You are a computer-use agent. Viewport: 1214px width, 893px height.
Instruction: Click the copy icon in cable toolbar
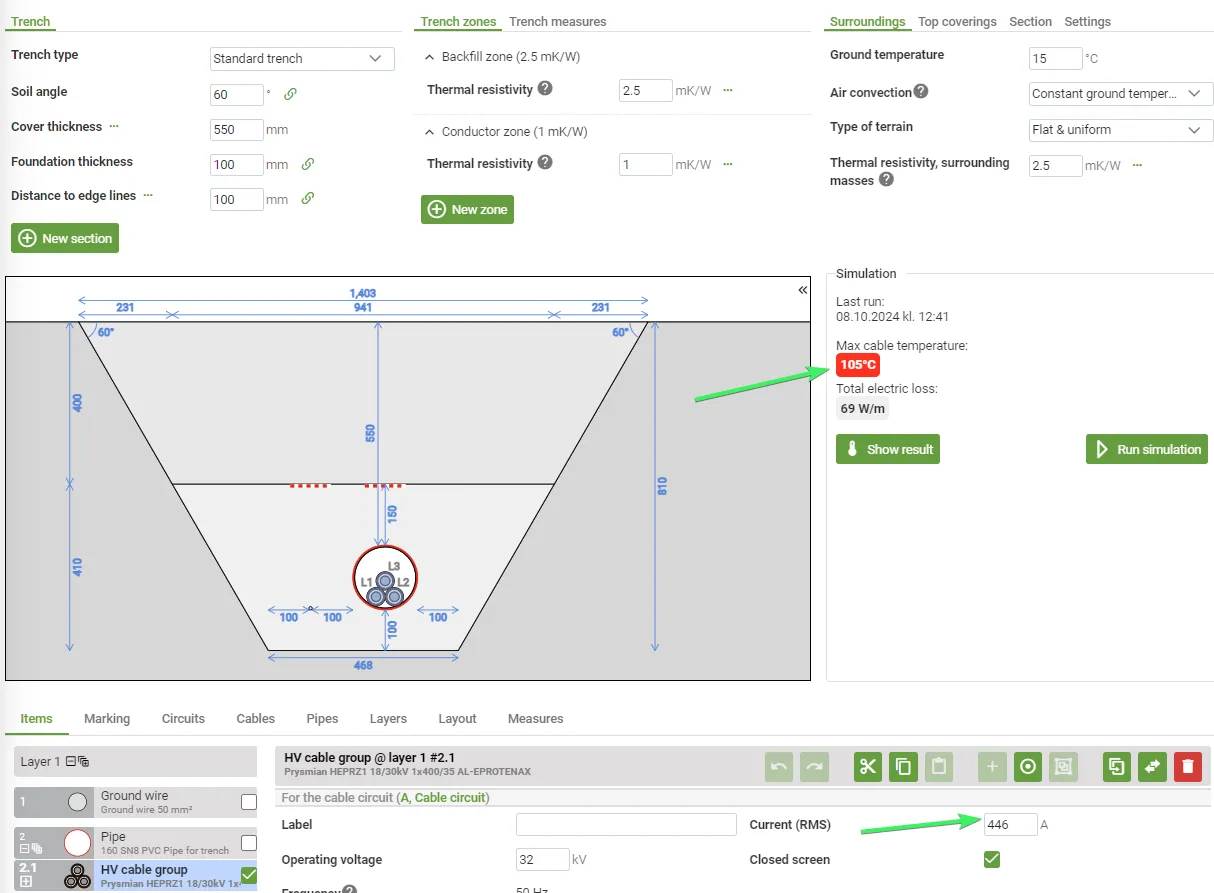pyautogui.click(x=903, y=767)
